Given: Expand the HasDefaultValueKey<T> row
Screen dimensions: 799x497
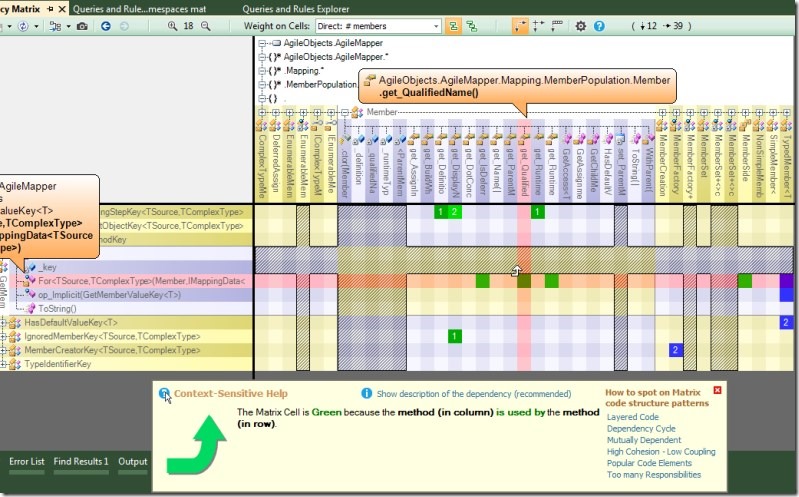Looking at the screenshot, I should click(3, 323).
